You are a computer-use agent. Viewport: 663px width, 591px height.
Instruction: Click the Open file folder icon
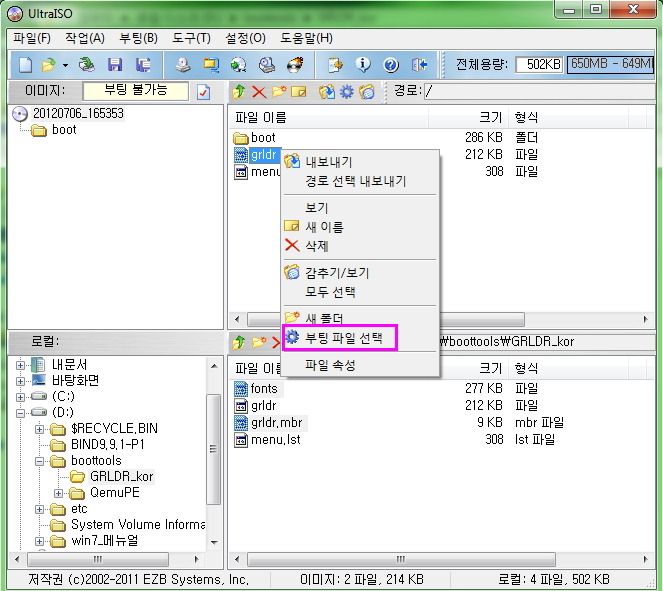[x=48, y=65]
